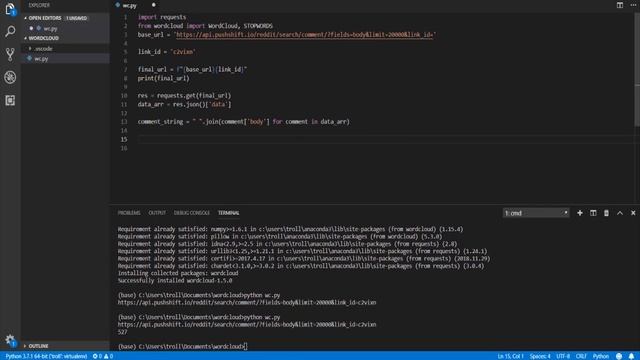
Task: Open editor More Actions ellipsis
Action: [633, 5]
